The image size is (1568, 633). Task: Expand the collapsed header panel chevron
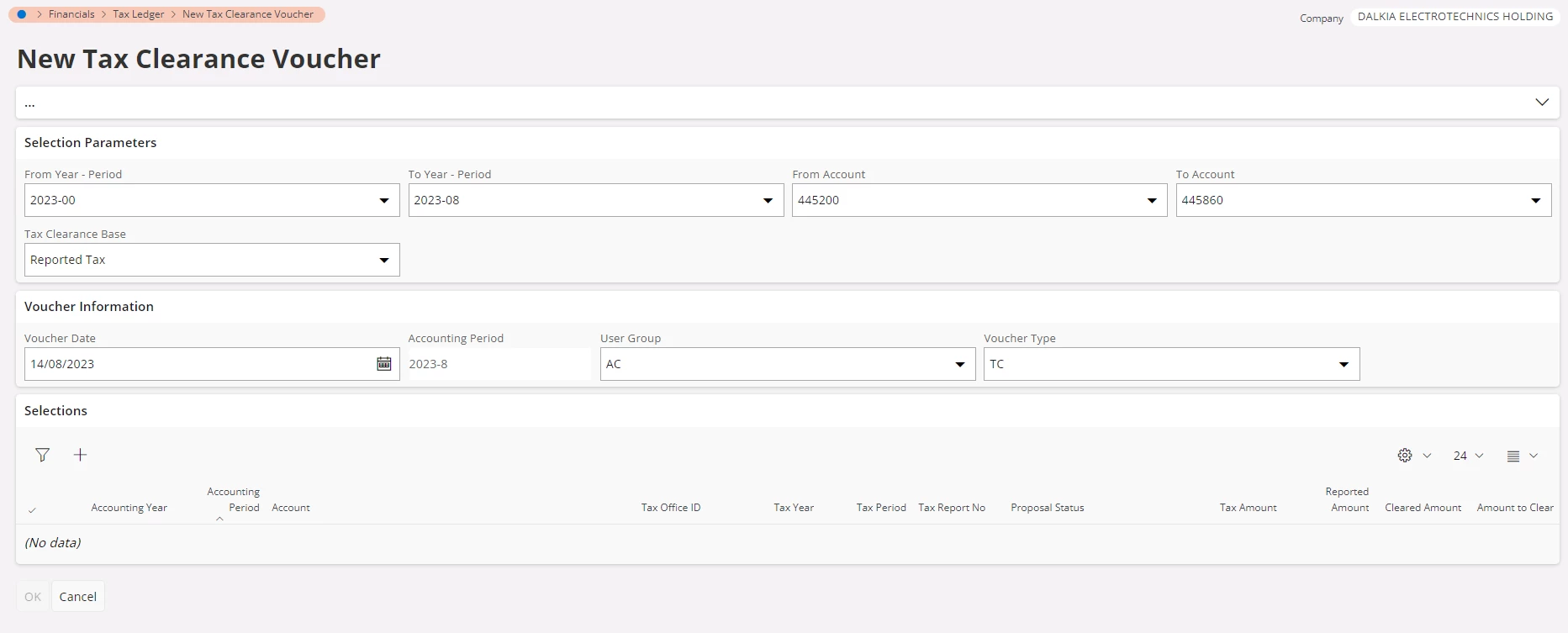click(1542, 103)
